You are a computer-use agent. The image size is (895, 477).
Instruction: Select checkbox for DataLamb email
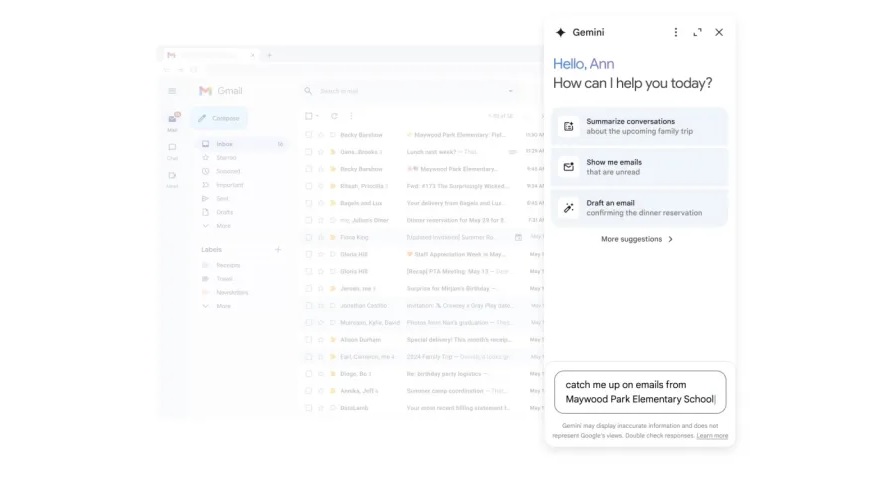tap(309, 408)
